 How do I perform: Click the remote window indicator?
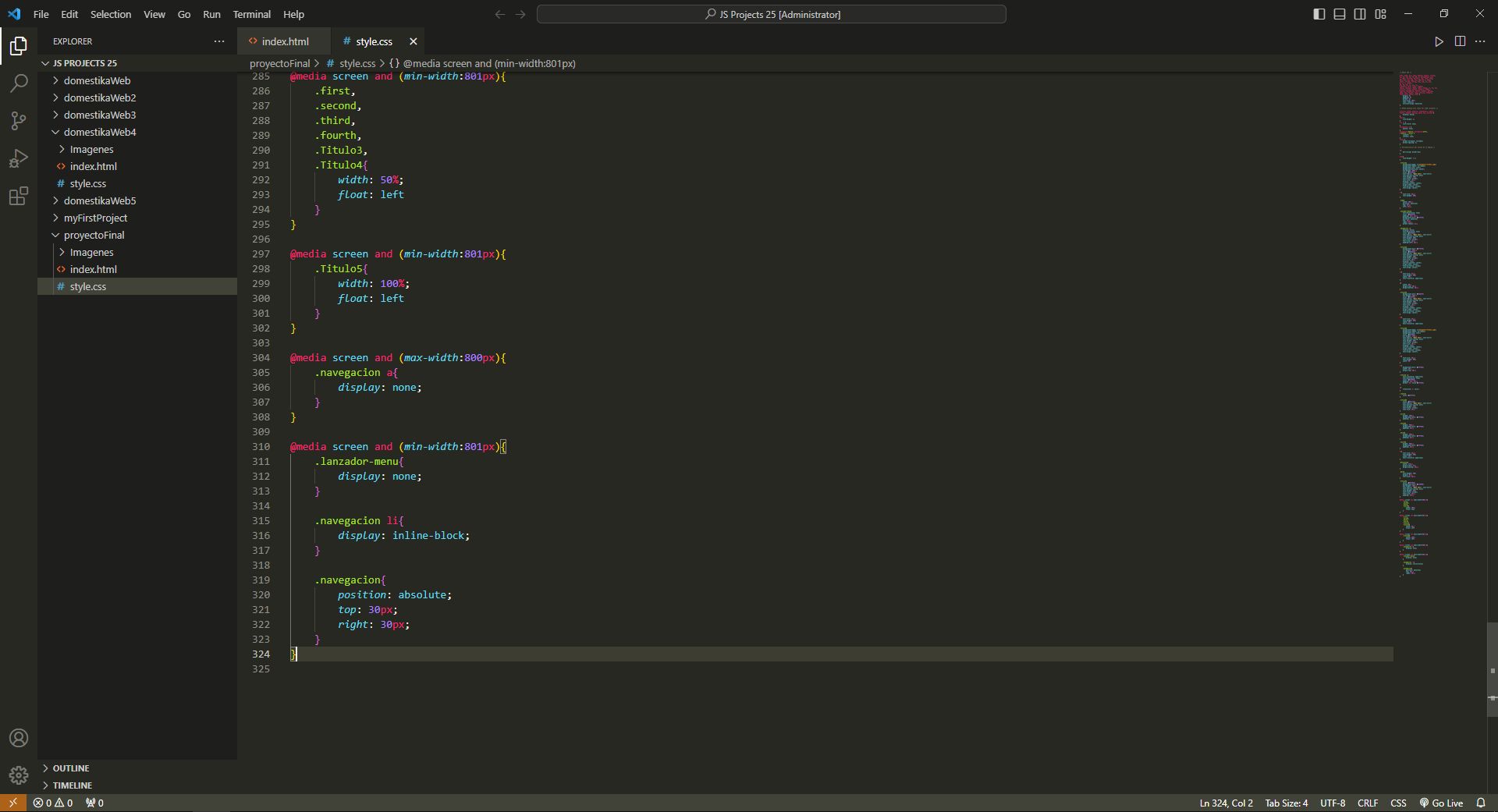click(x=13, y=803)
